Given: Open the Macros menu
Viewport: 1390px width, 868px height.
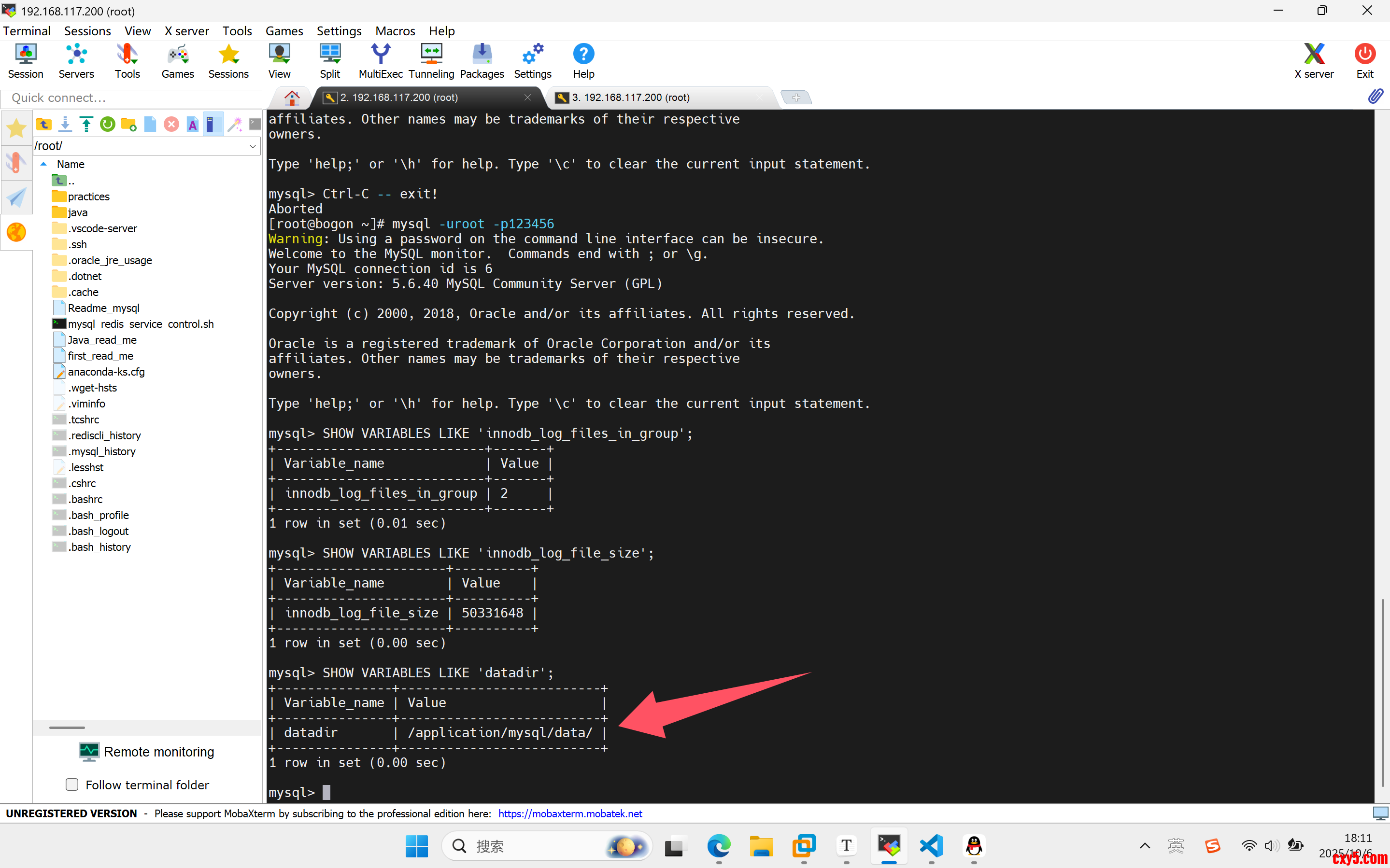Looking at the screenshot, I should (395, 31).
